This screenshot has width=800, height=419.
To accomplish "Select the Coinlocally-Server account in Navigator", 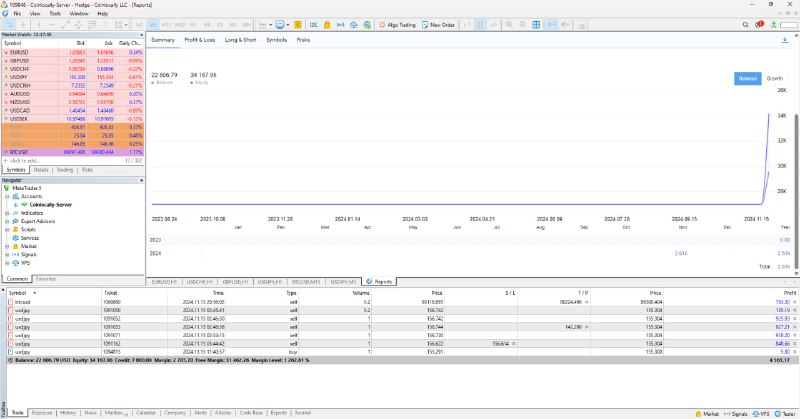I will (51, 205).
